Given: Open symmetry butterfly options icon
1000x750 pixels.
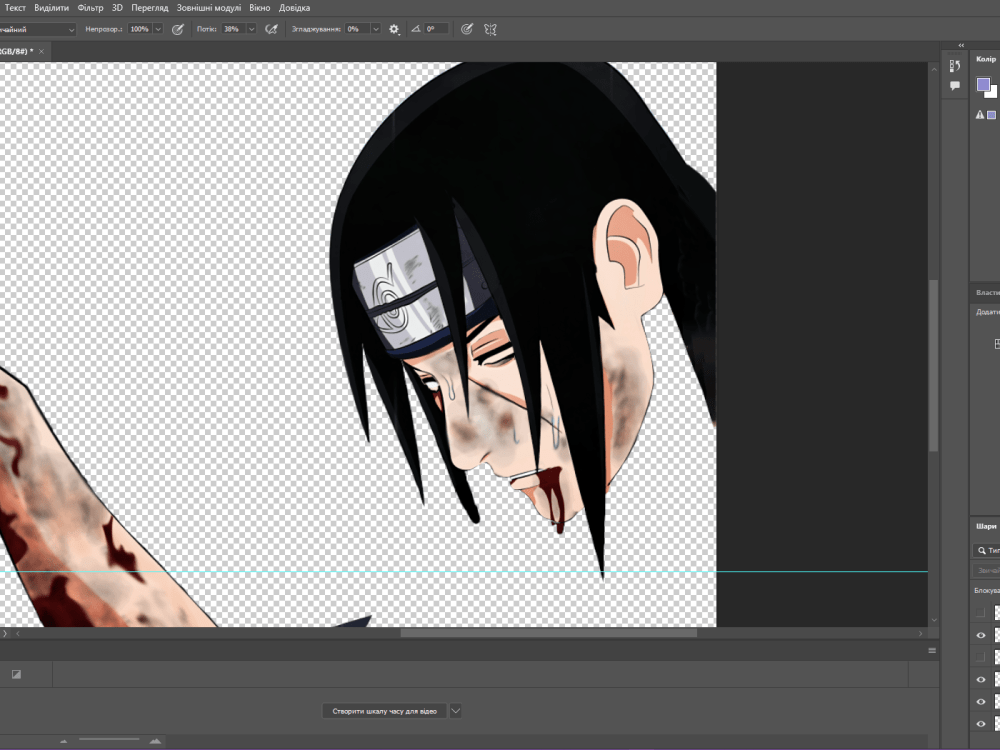Looking at the screenshot, I should [490, 29].
